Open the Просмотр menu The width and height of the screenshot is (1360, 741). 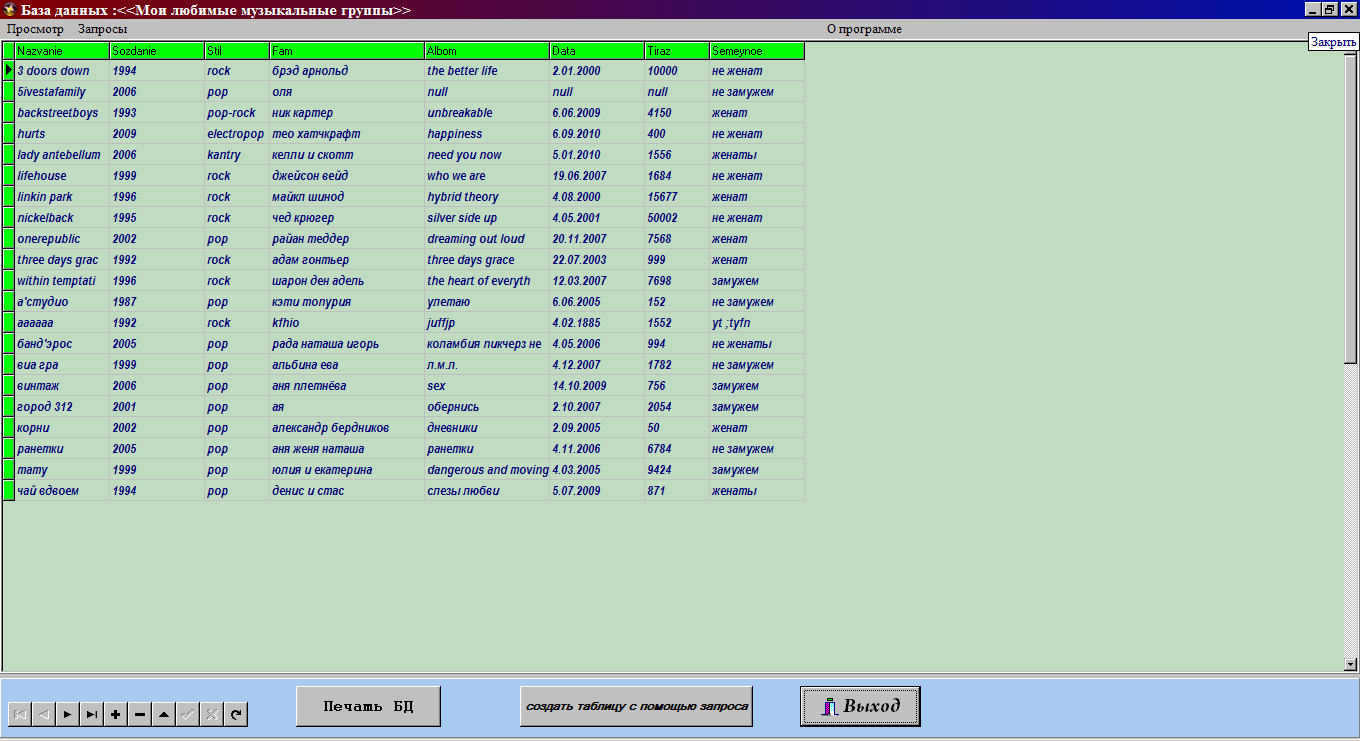35,29
